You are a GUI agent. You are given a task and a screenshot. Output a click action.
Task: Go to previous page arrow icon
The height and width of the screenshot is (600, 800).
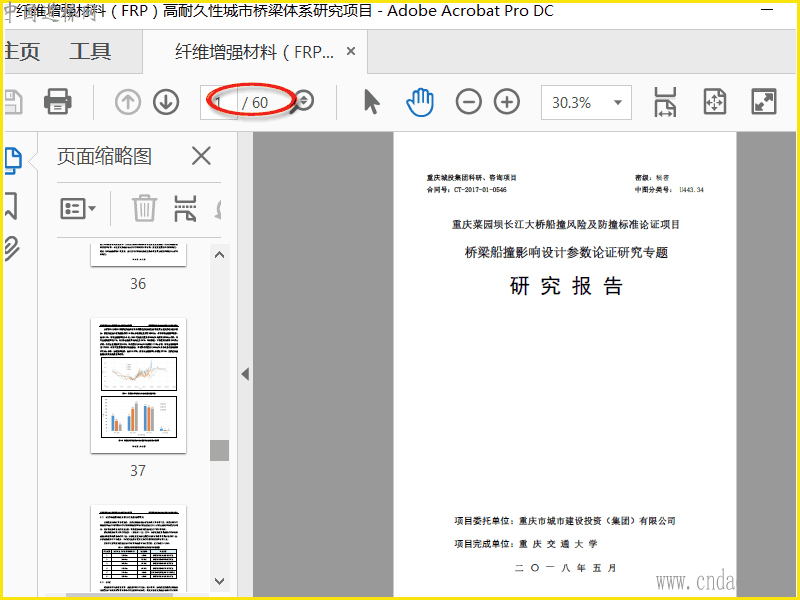(x=128, y=102)
